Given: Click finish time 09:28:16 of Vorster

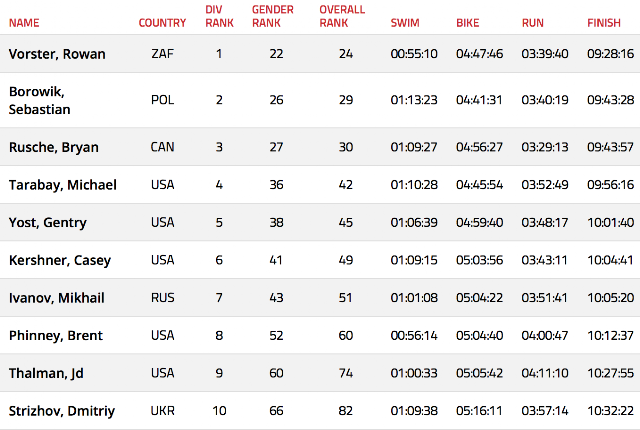Looking at the screenshot, I should pos(611,54).
